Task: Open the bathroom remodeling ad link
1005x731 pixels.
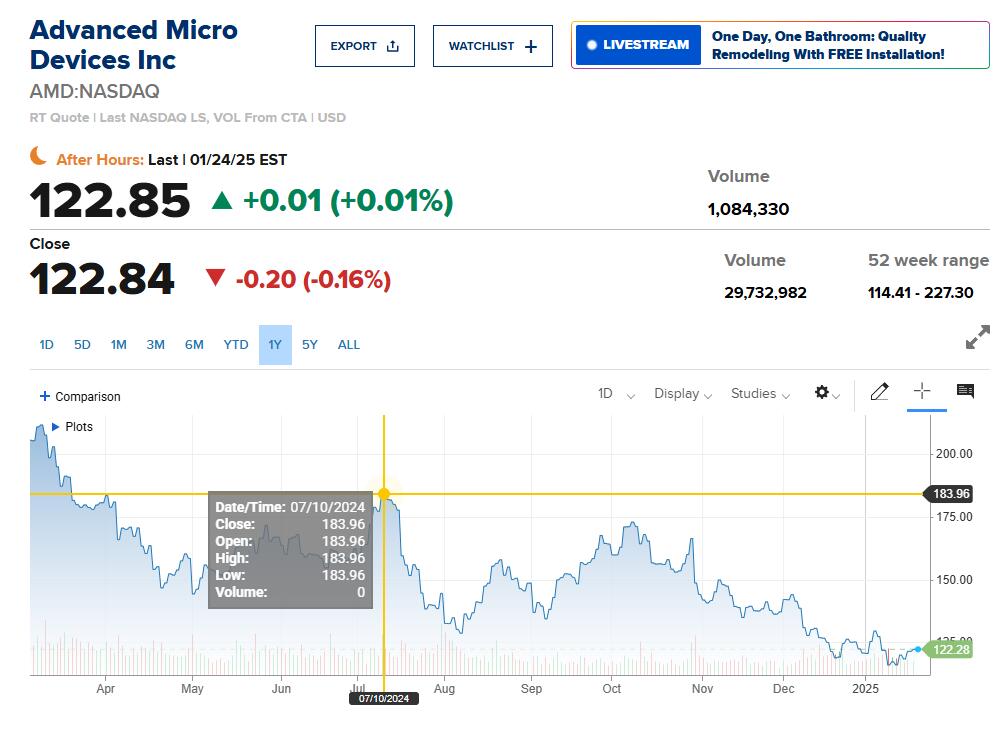Action: point(827,46)
